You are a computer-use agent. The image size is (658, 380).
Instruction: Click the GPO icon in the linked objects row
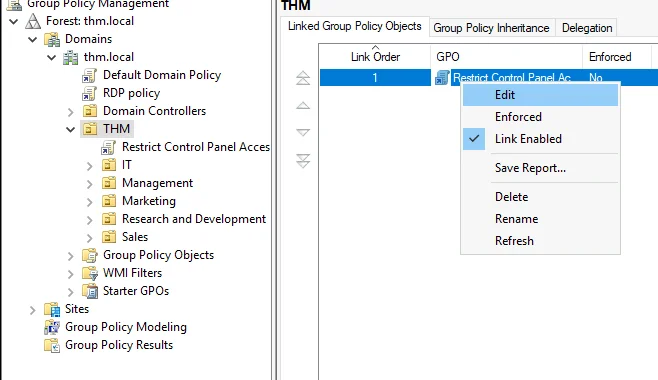tap(442, 78)
